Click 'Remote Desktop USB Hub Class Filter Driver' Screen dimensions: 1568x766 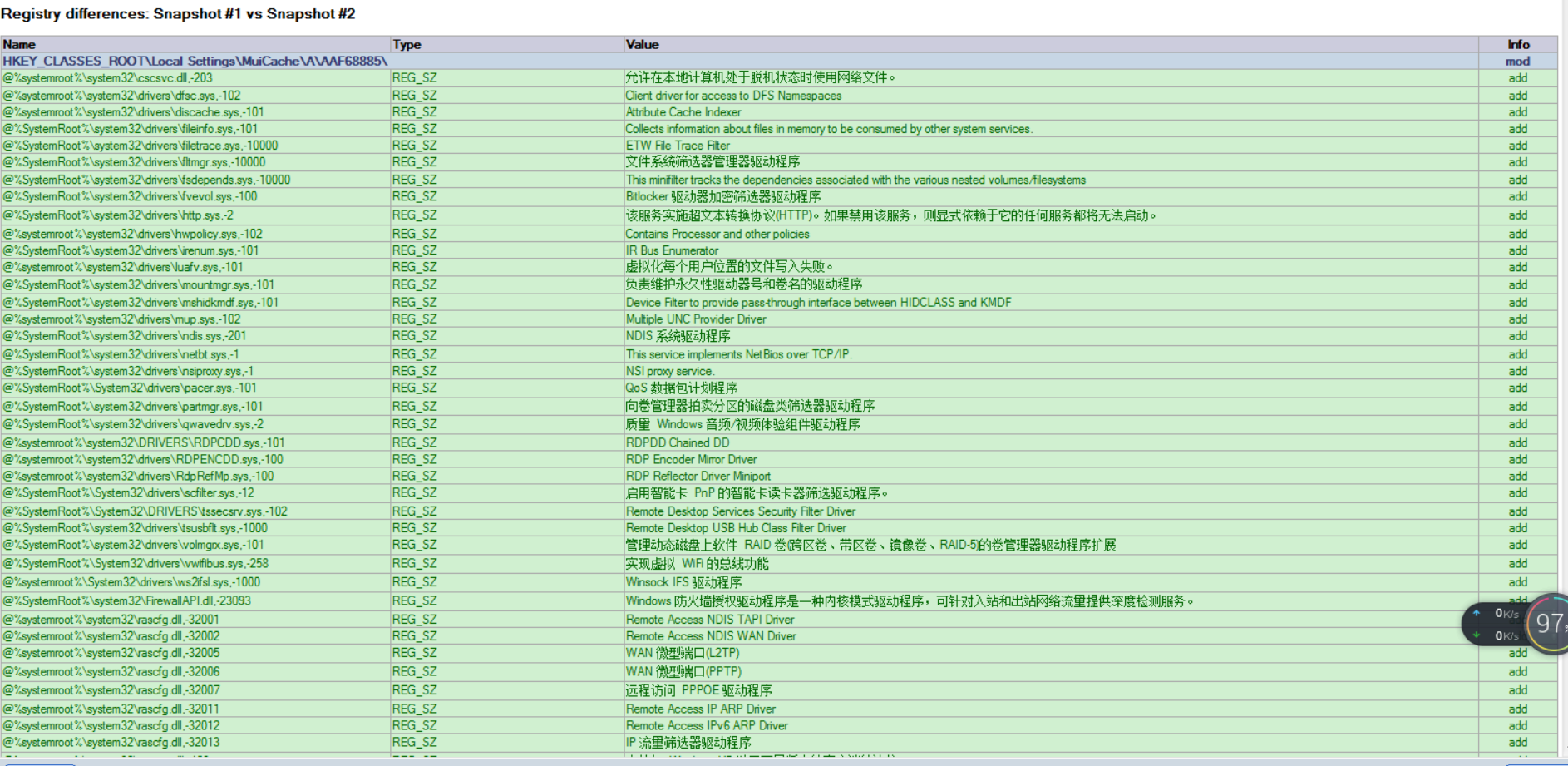737,528
